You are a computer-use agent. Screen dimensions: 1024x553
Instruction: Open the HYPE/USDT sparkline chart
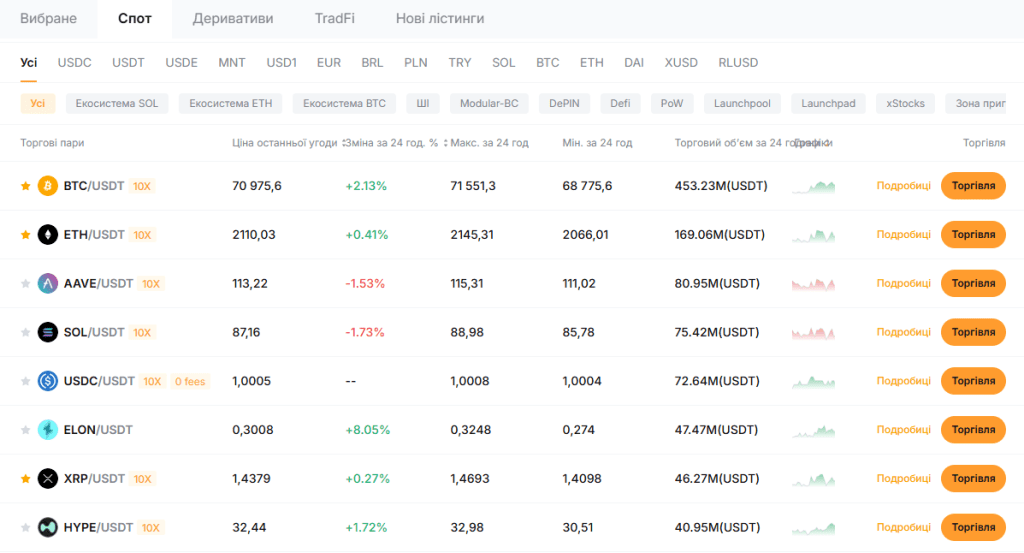pyautogui.click(x=813, y=528)
